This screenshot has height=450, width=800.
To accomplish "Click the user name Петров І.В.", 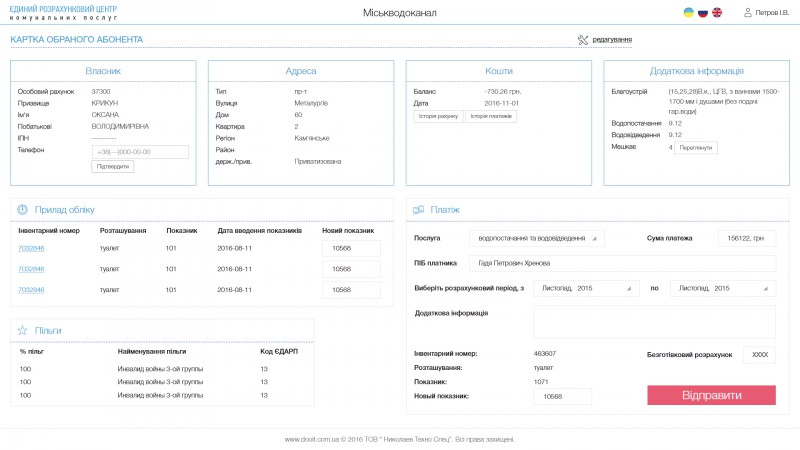I will point(772,12).
